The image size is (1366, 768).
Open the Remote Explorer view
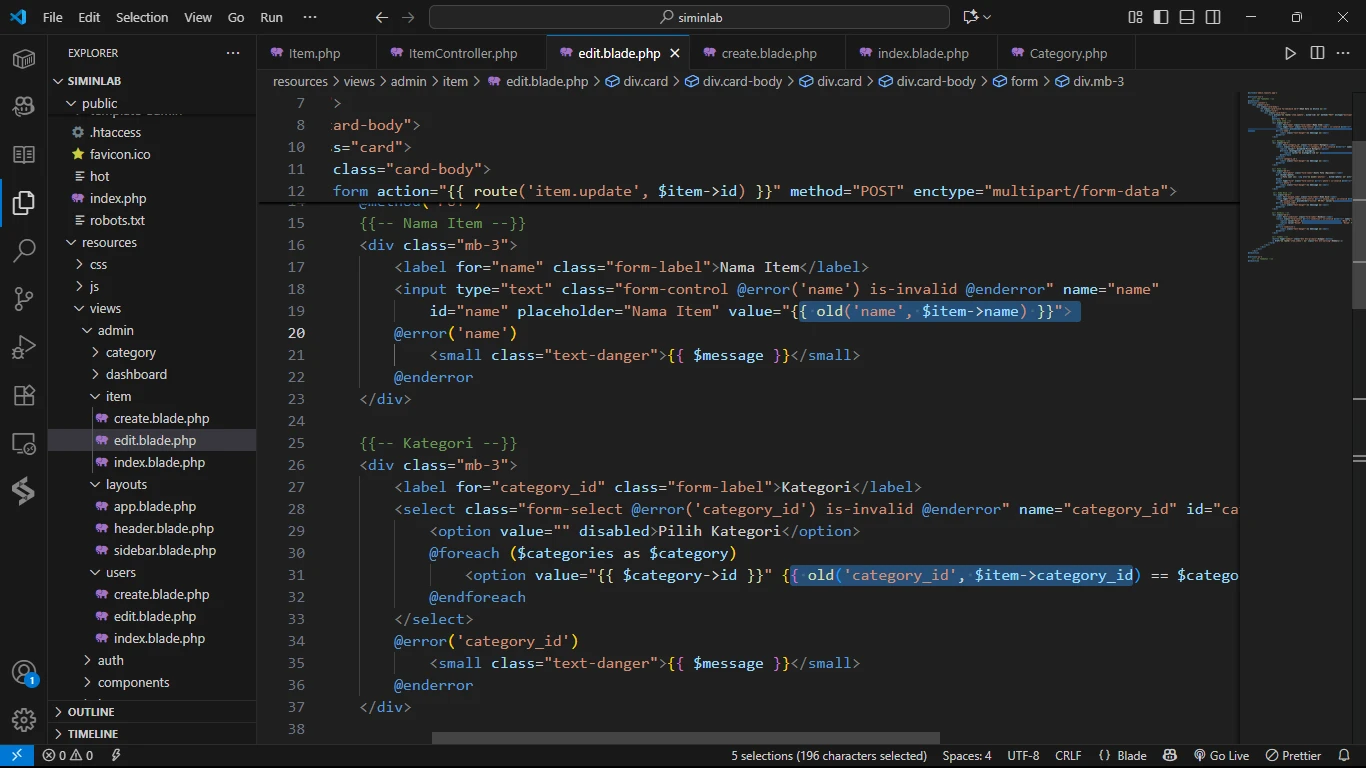click(24, 443)
